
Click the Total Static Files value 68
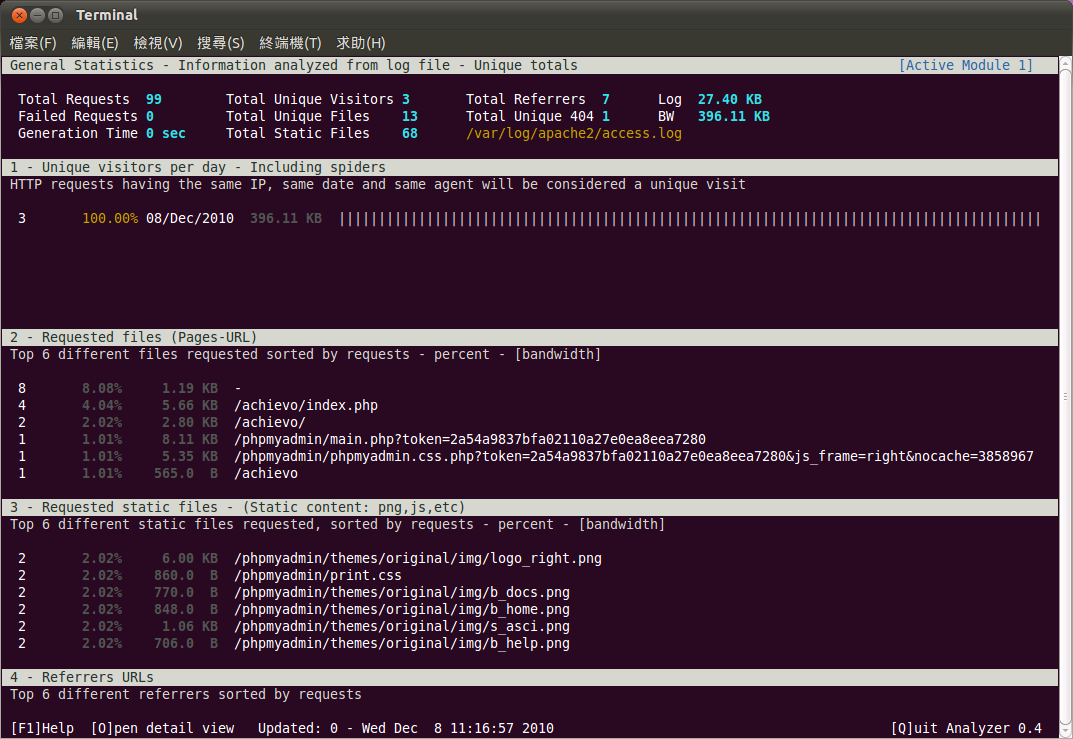pyautogui.click(x=410, y=133)
